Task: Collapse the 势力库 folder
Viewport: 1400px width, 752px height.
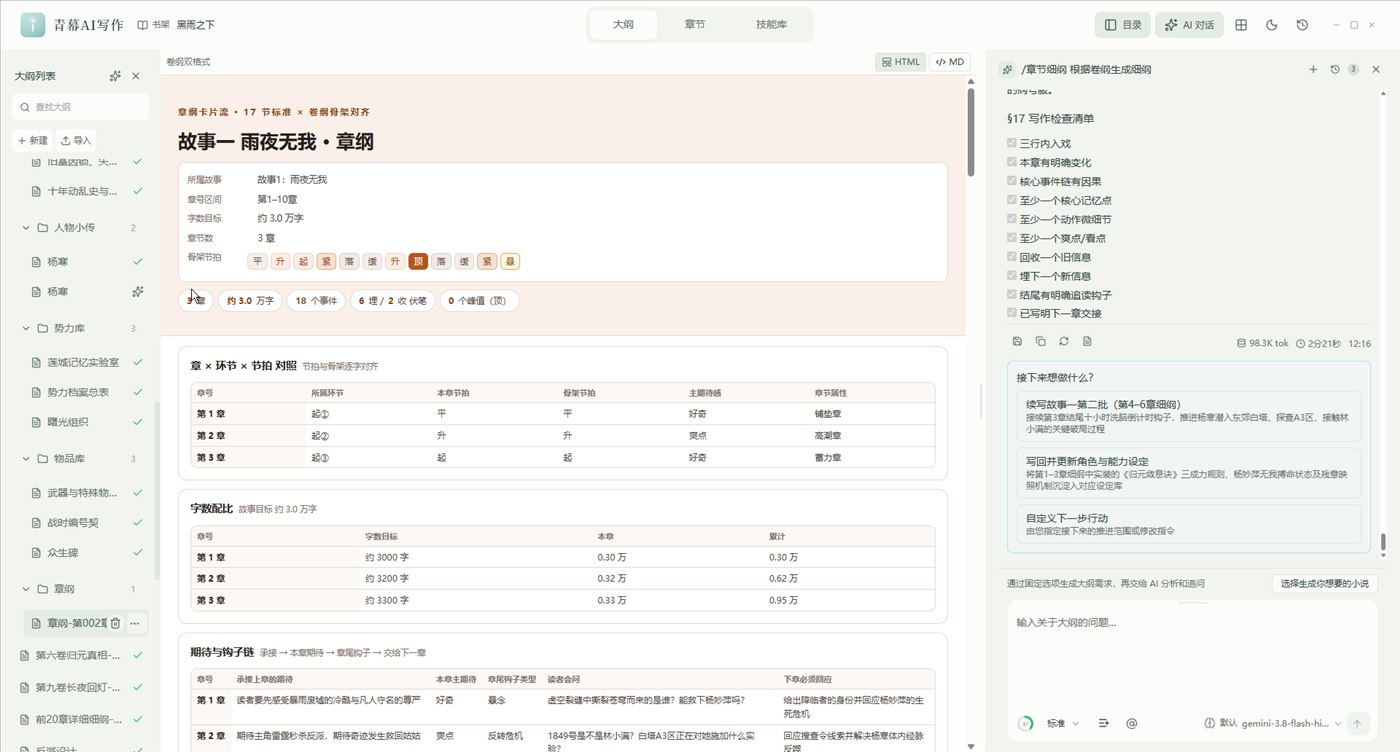Action: [26, 328]
